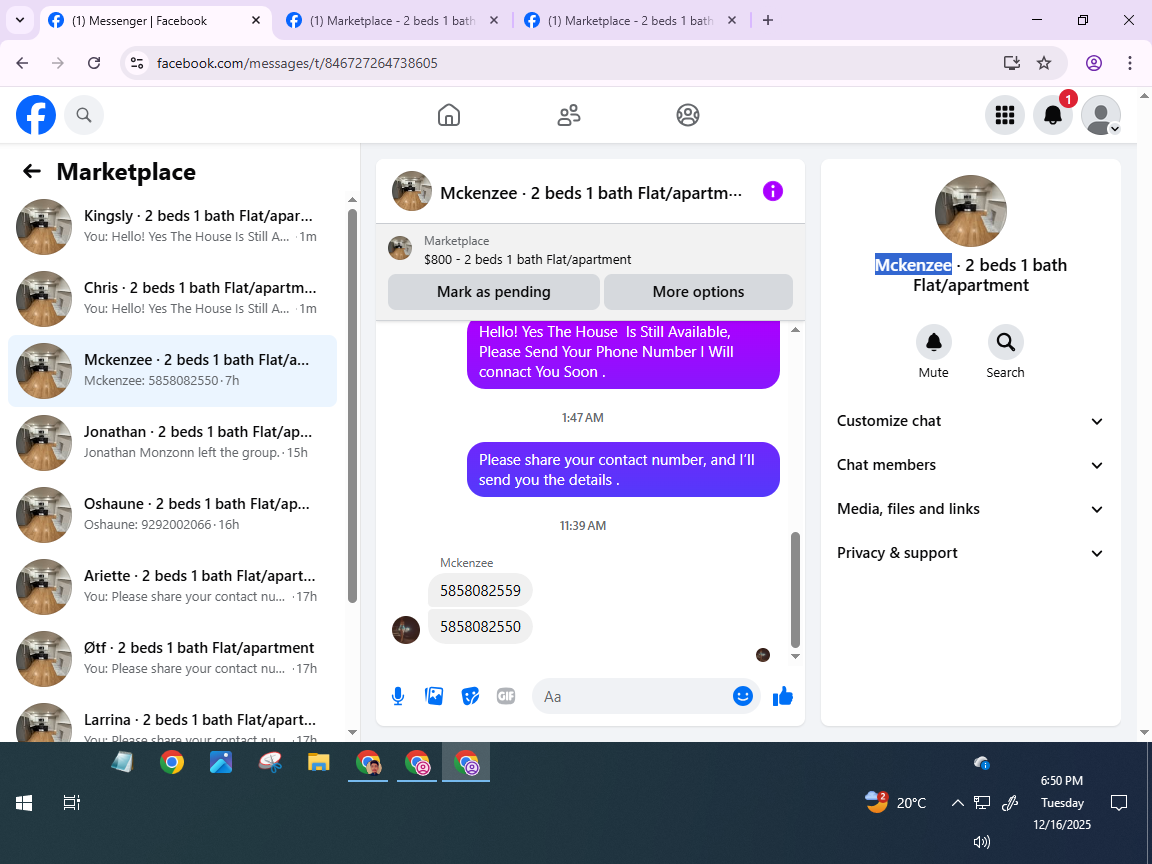1152x864 pixels.
Task: Click the address bar URL
Action: click(298, 63)
